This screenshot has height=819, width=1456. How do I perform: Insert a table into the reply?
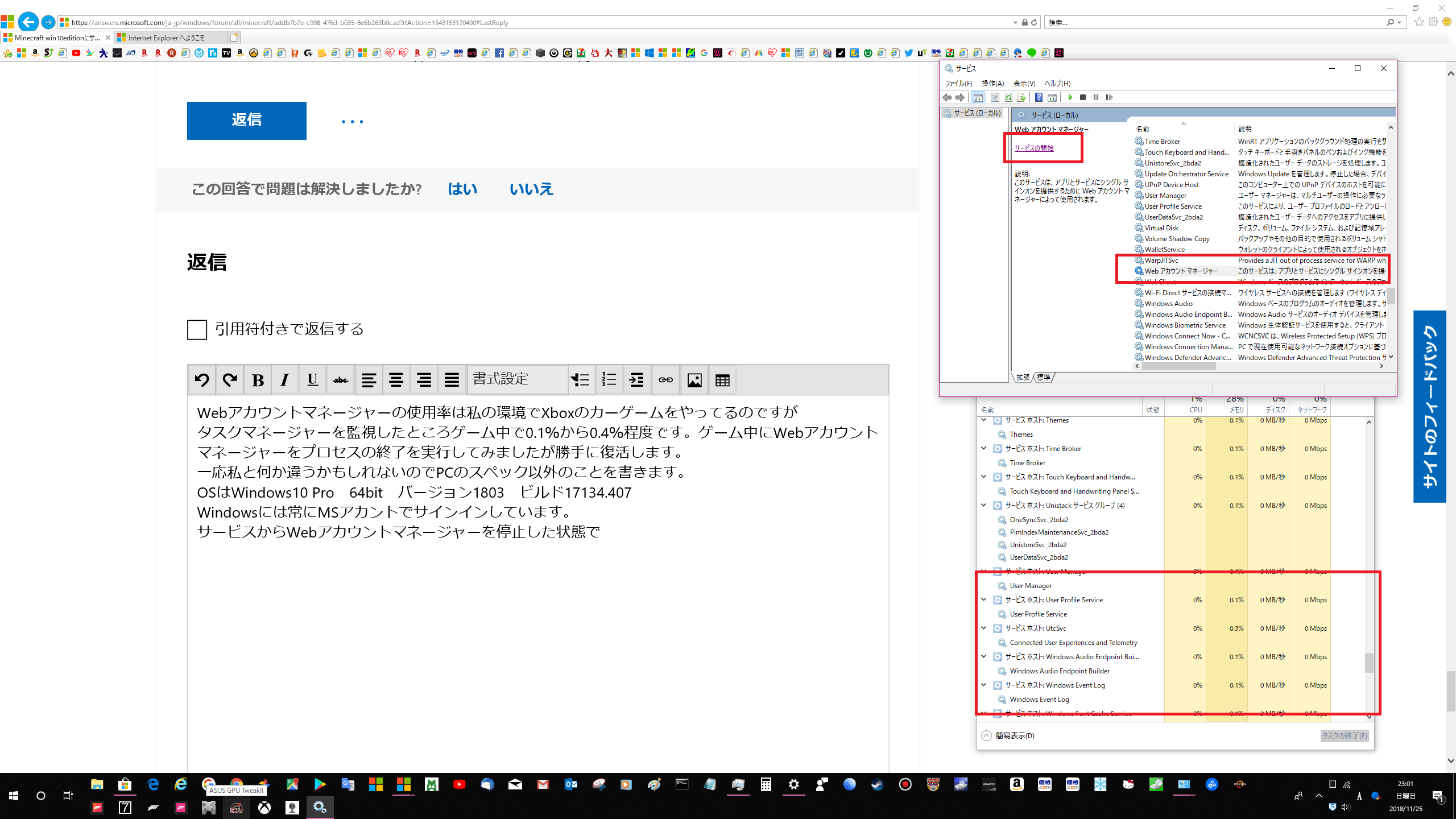click(722, 380)
